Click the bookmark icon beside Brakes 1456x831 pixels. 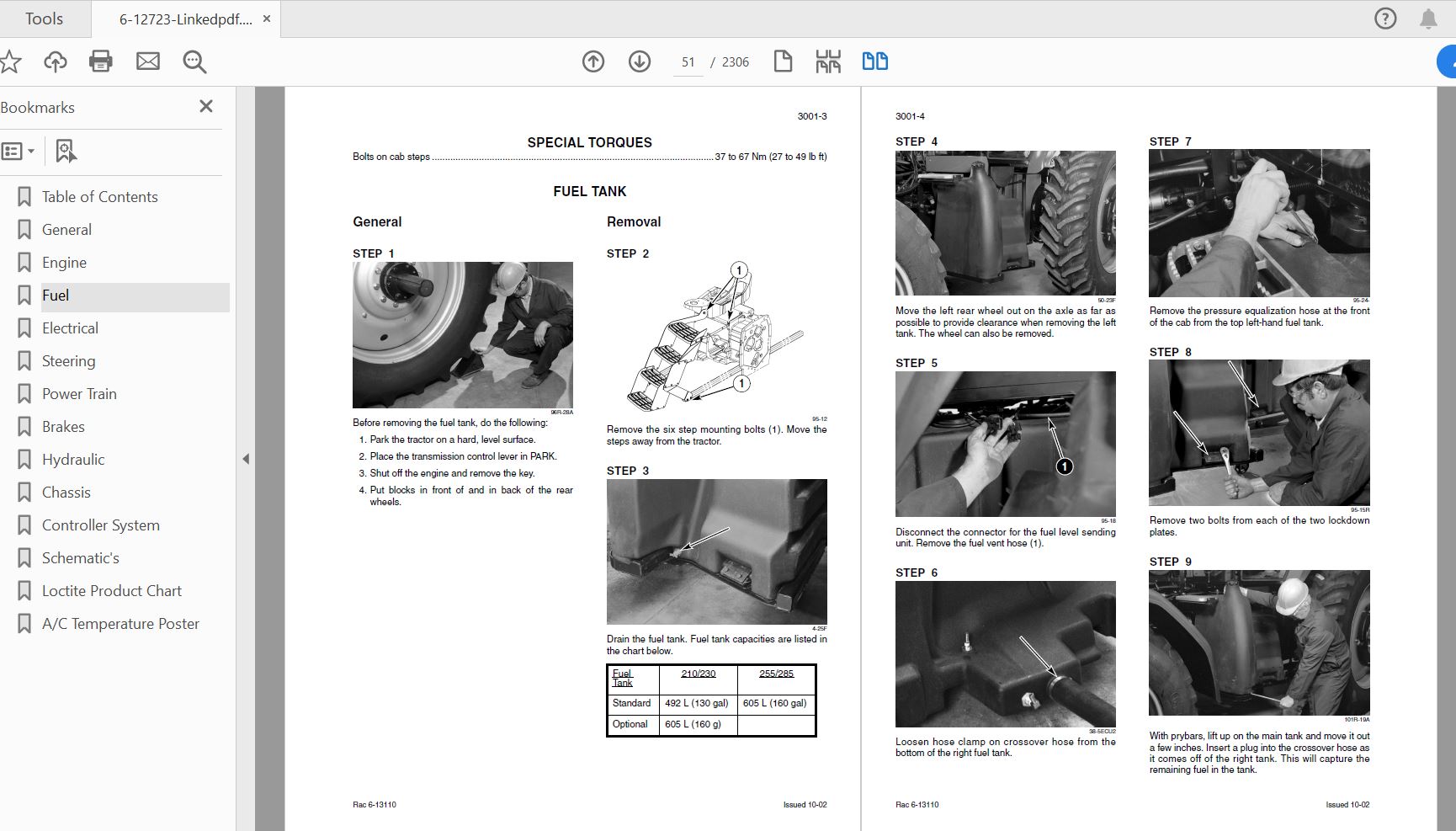click(24, 427)
